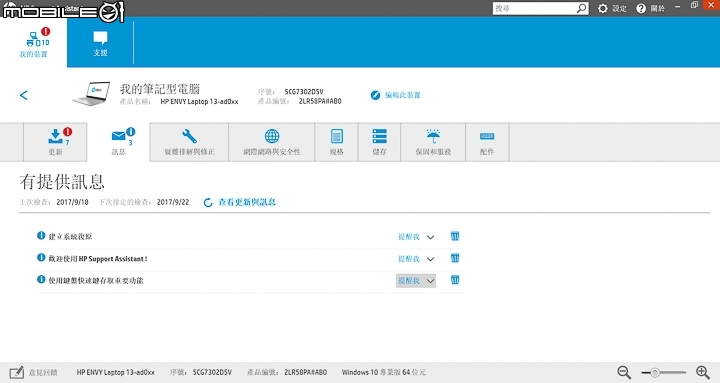Click the search input field
The height and width of the screenshot is (383, 720).
[x=534, y=8]
